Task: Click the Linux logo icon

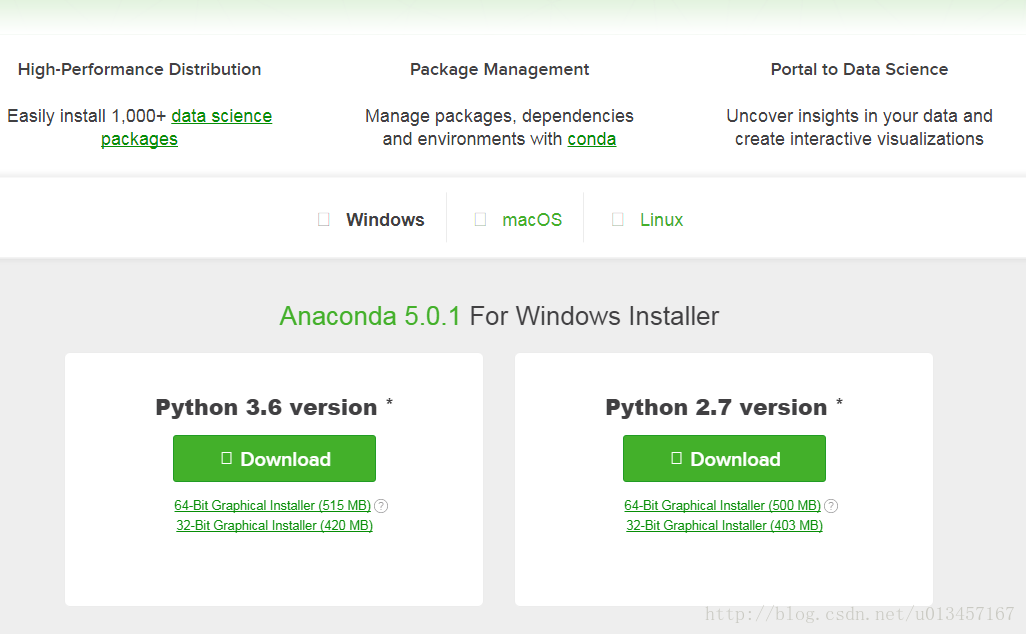Action: pos(618,220)
